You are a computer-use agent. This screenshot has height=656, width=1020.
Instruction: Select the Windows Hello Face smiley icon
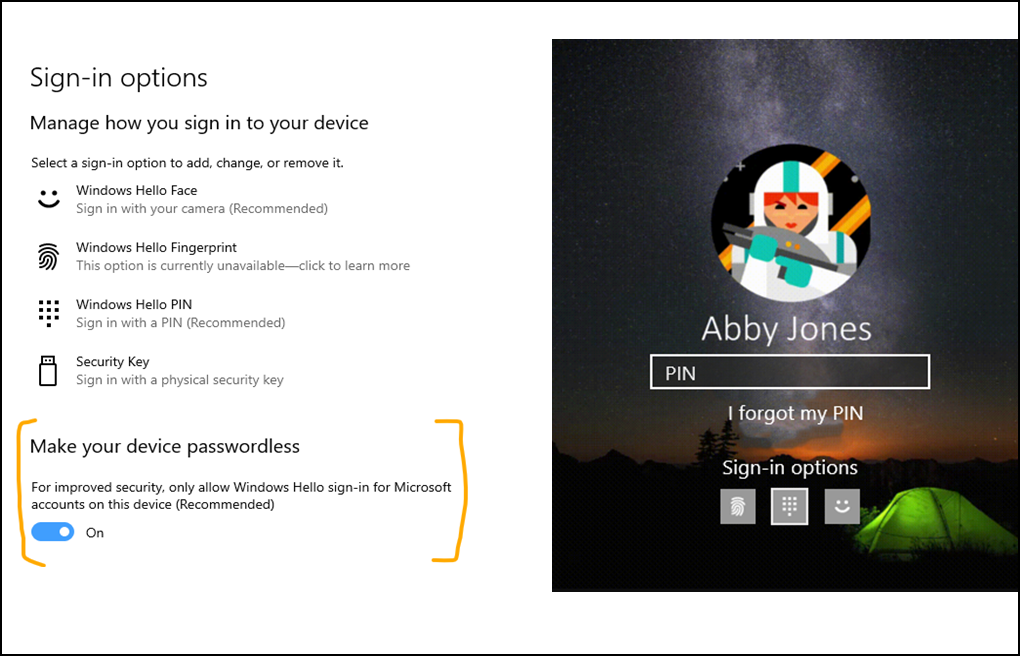(48, 198)
